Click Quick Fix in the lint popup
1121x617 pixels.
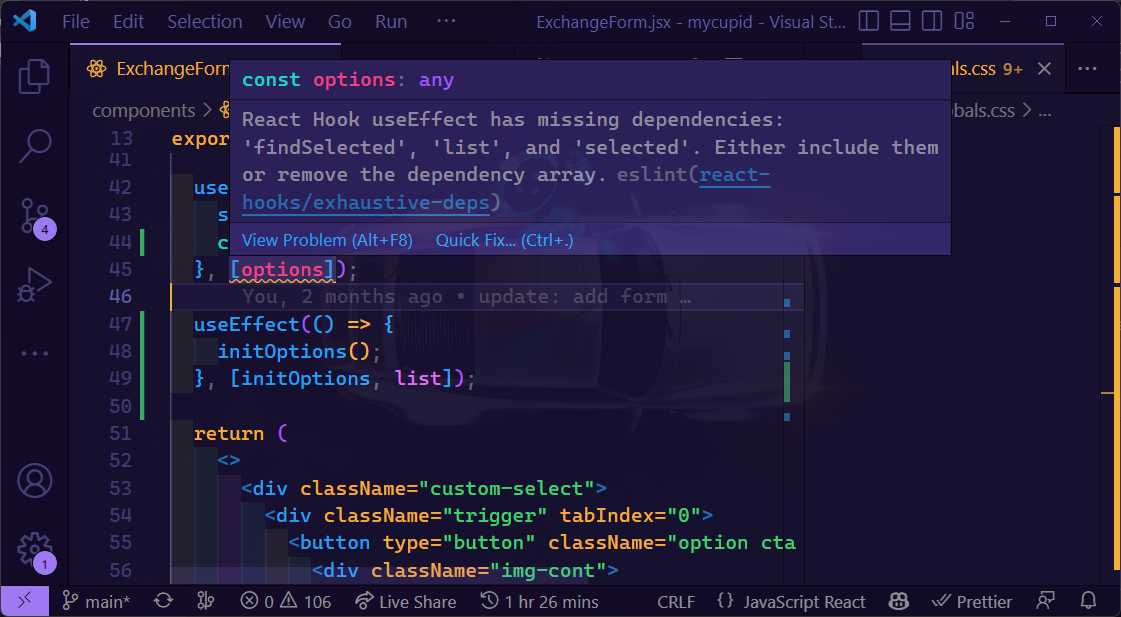(504, 240)
